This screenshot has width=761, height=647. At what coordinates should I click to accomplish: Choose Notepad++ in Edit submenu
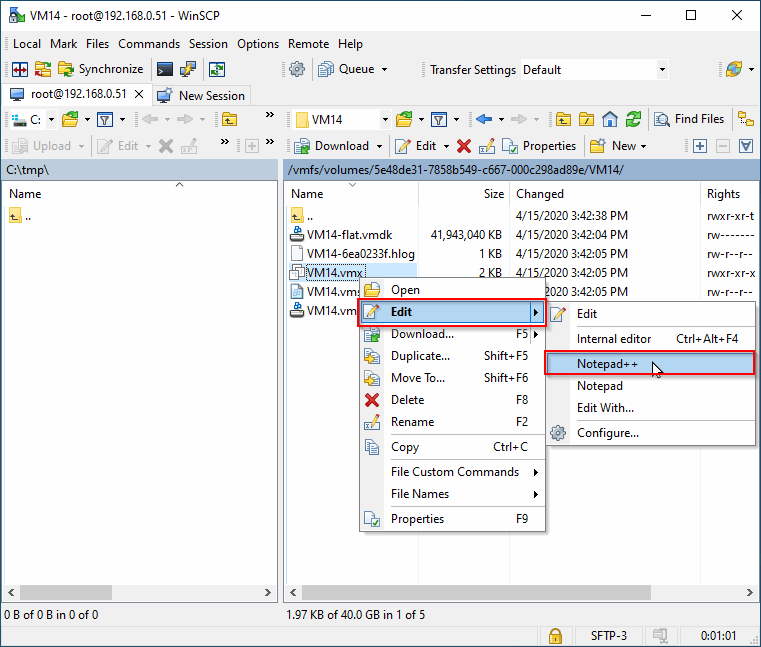(x=650, y=364)
